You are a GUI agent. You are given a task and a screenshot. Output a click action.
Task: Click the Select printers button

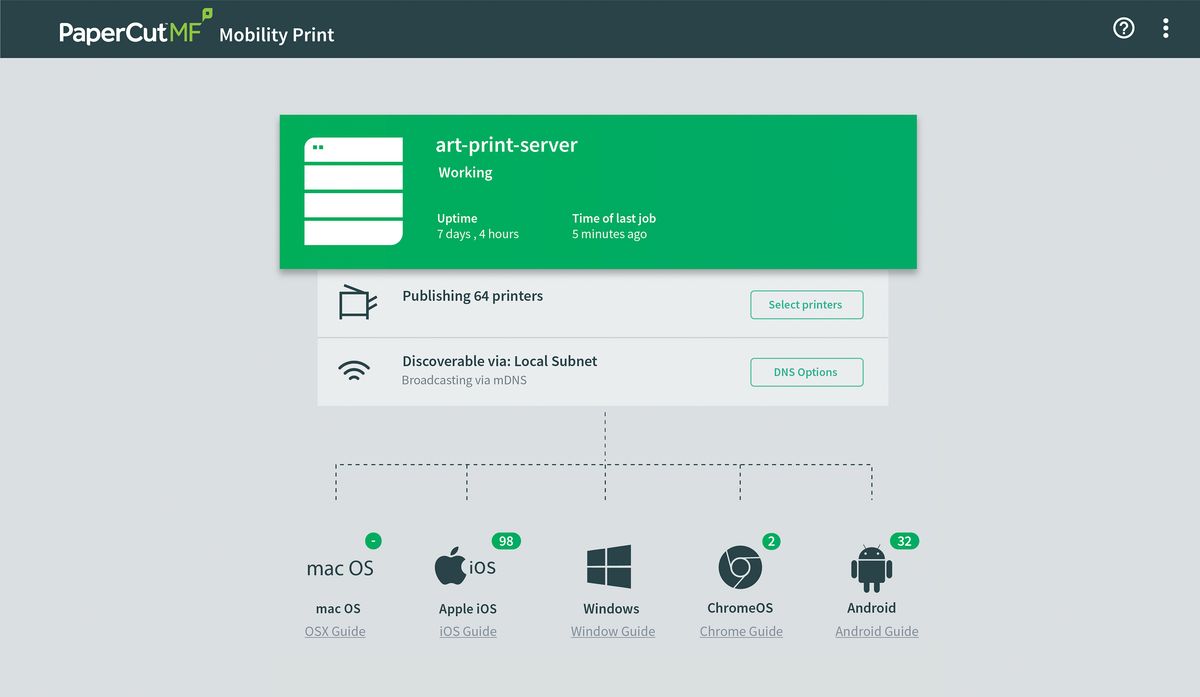806,305
